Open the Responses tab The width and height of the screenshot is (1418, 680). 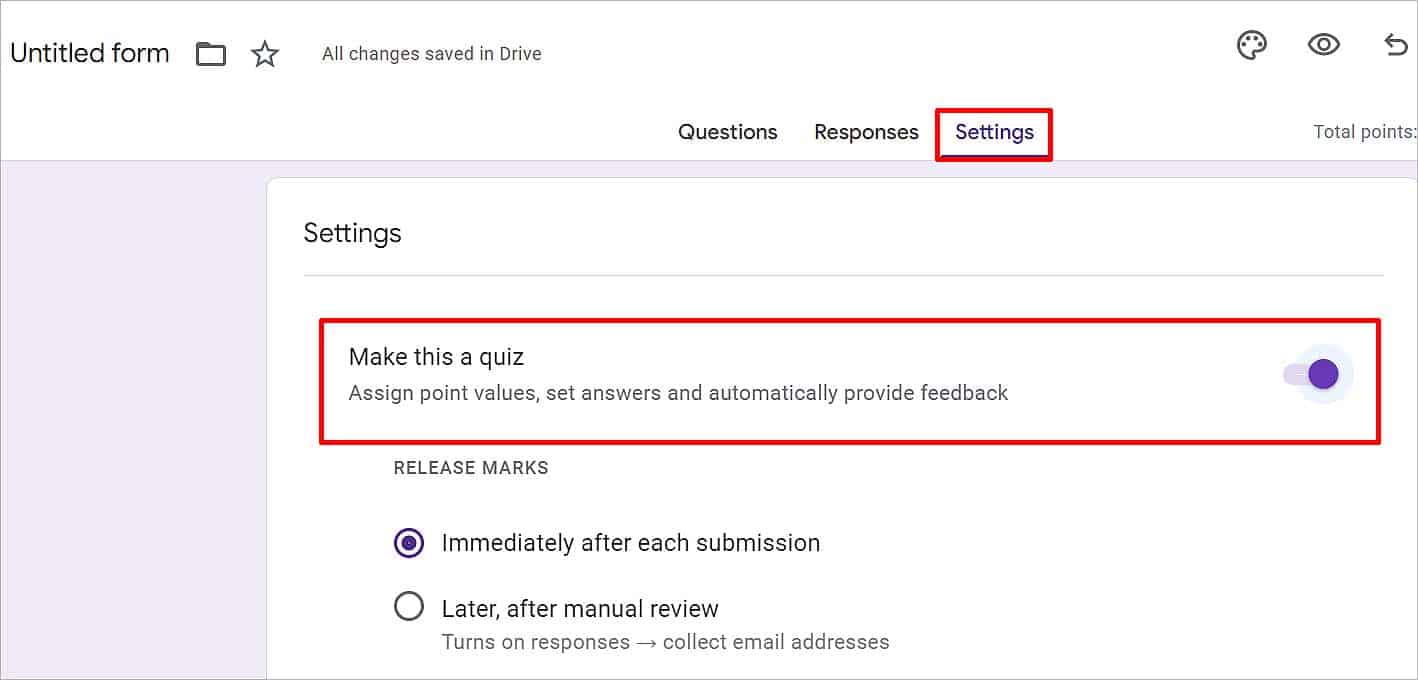(866, 132)
